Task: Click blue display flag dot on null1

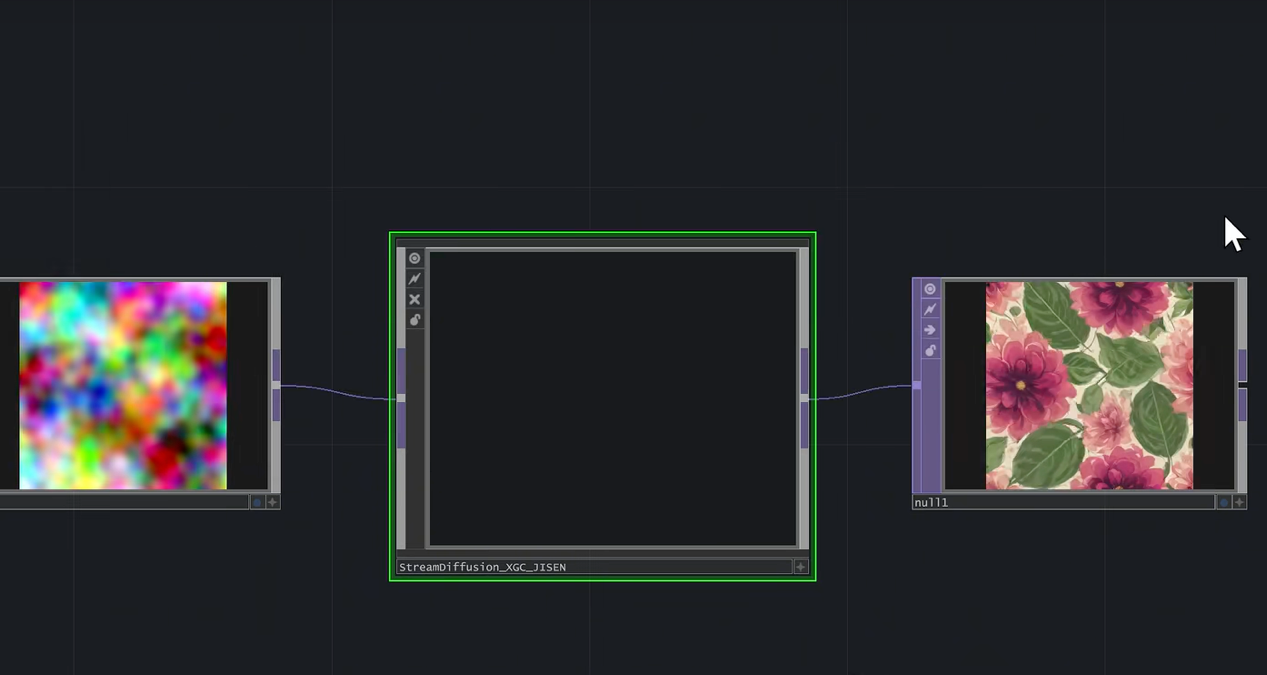Action: click(x=1223, y=503)
